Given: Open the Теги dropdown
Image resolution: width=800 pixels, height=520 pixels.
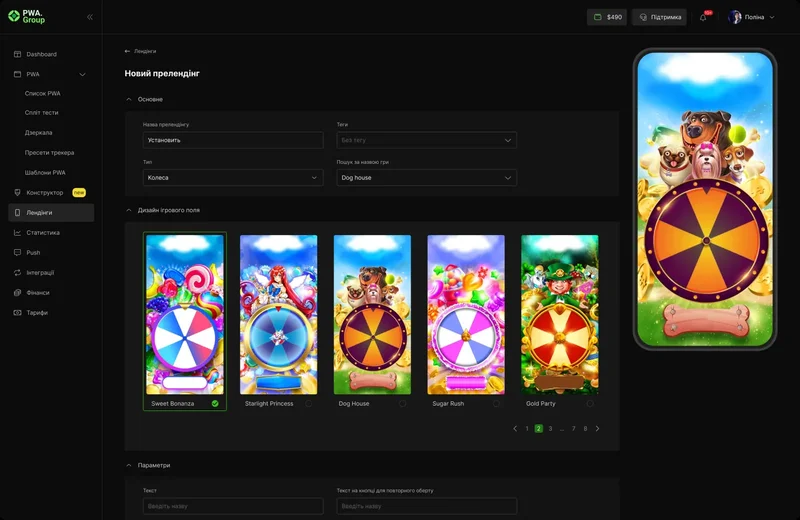Looking at the screenshot, I should pos(427,140).
